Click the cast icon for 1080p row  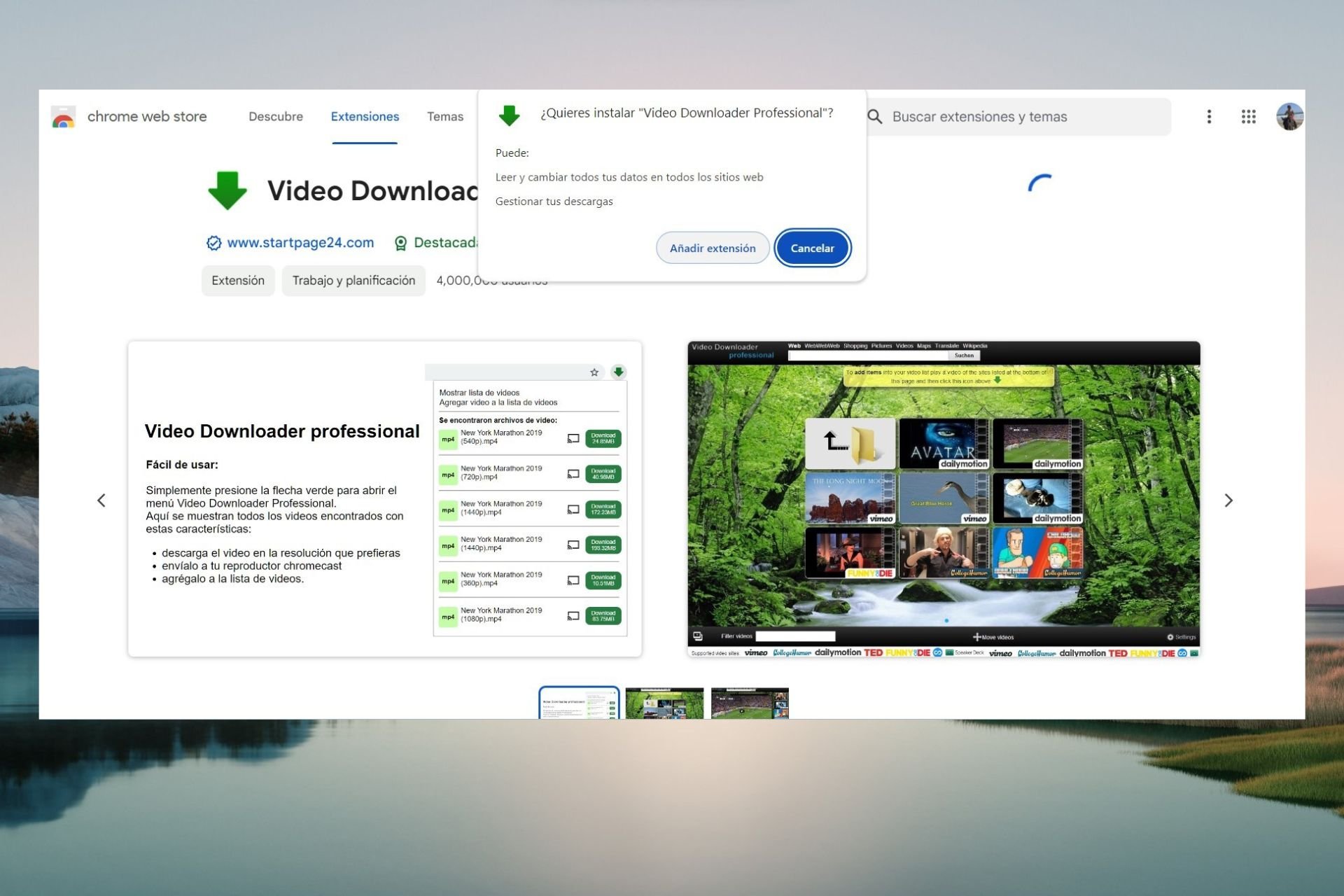[x=573, y=616]
